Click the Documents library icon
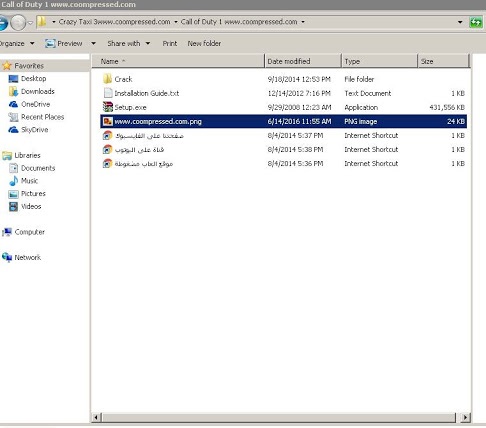Screen dimensions: 486x428 click(13, 168)
